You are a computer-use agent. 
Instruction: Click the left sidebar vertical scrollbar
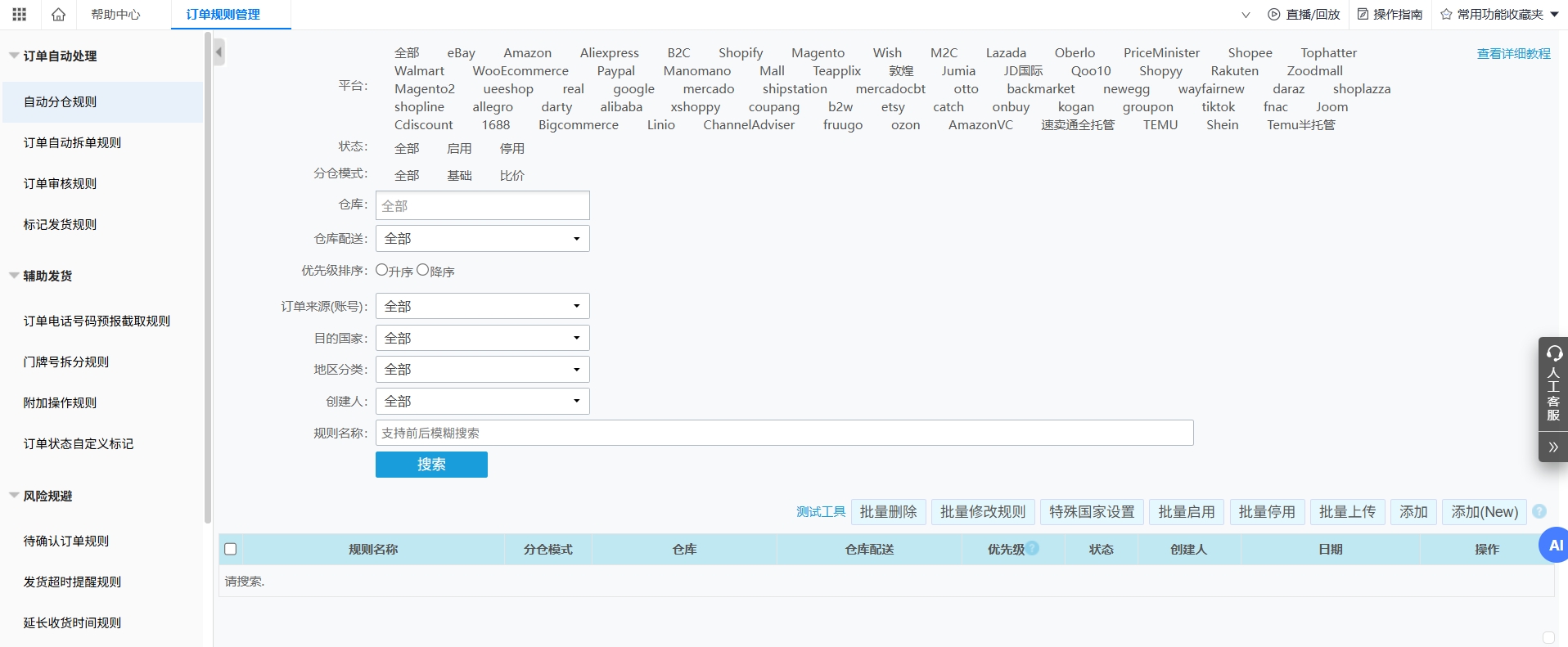(x=208, y=278)
